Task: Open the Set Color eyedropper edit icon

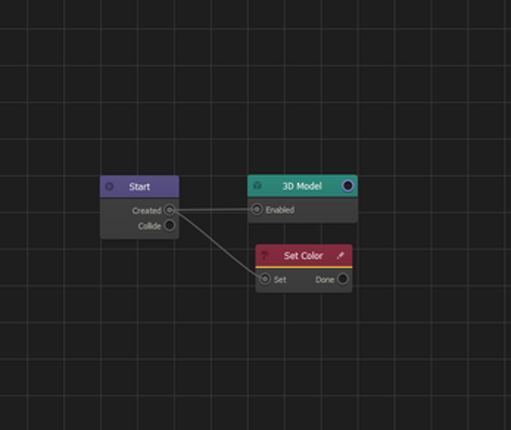Action: pyautogui.click(x=340, y=256)
